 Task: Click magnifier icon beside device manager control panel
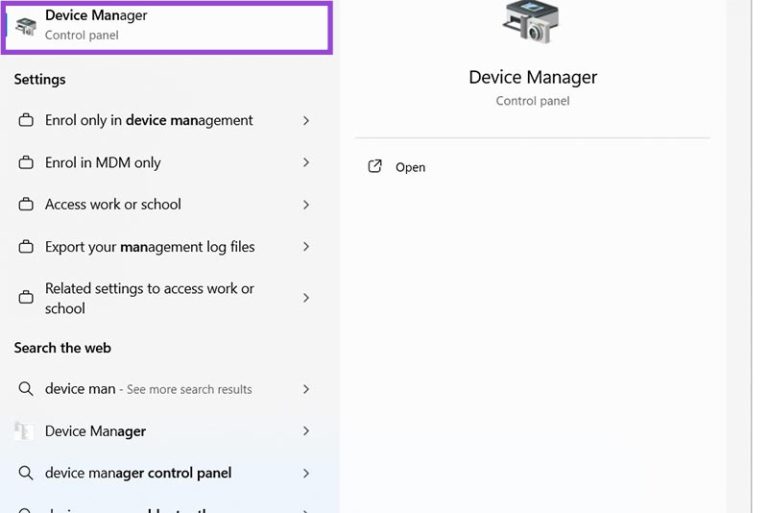coord(26,473)
